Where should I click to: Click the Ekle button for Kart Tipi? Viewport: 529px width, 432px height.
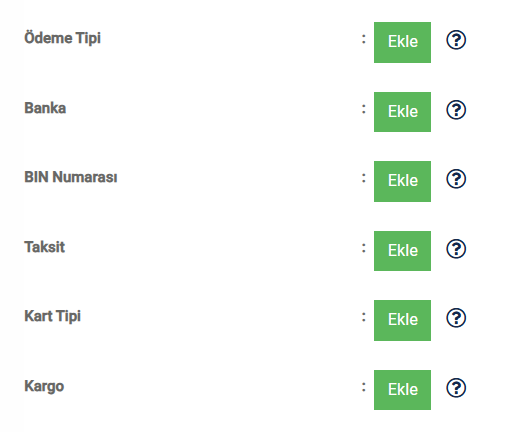(402, 320)
